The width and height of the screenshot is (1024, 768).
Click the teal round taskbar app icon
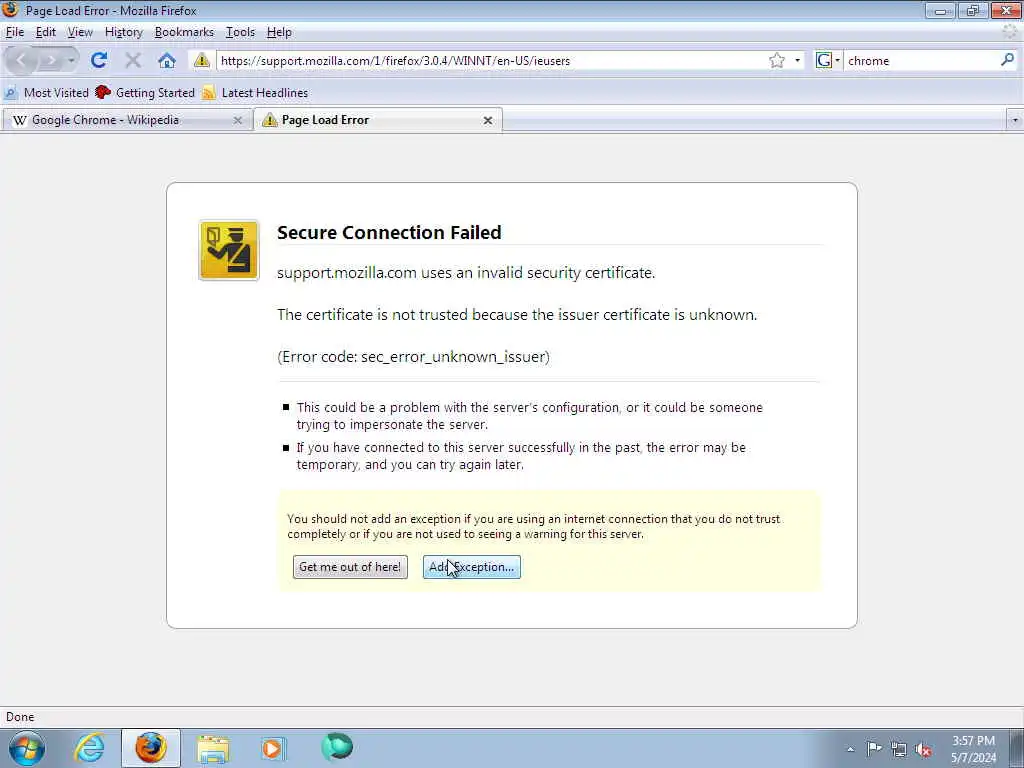tap(337, 747)
